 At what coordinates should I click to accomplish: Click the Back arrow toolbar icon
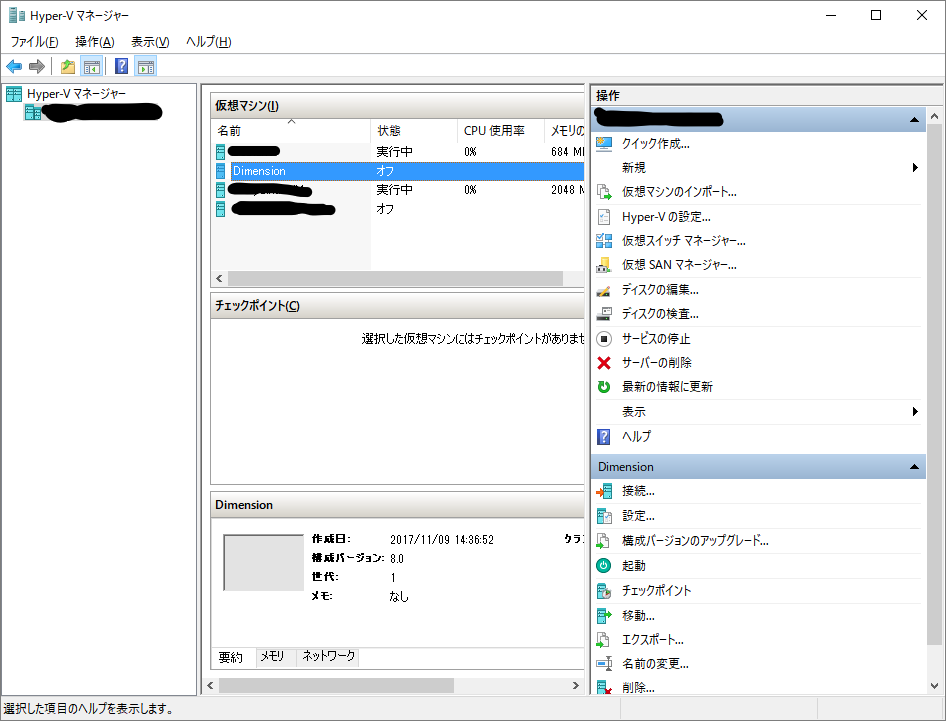[x=14, y=66]
